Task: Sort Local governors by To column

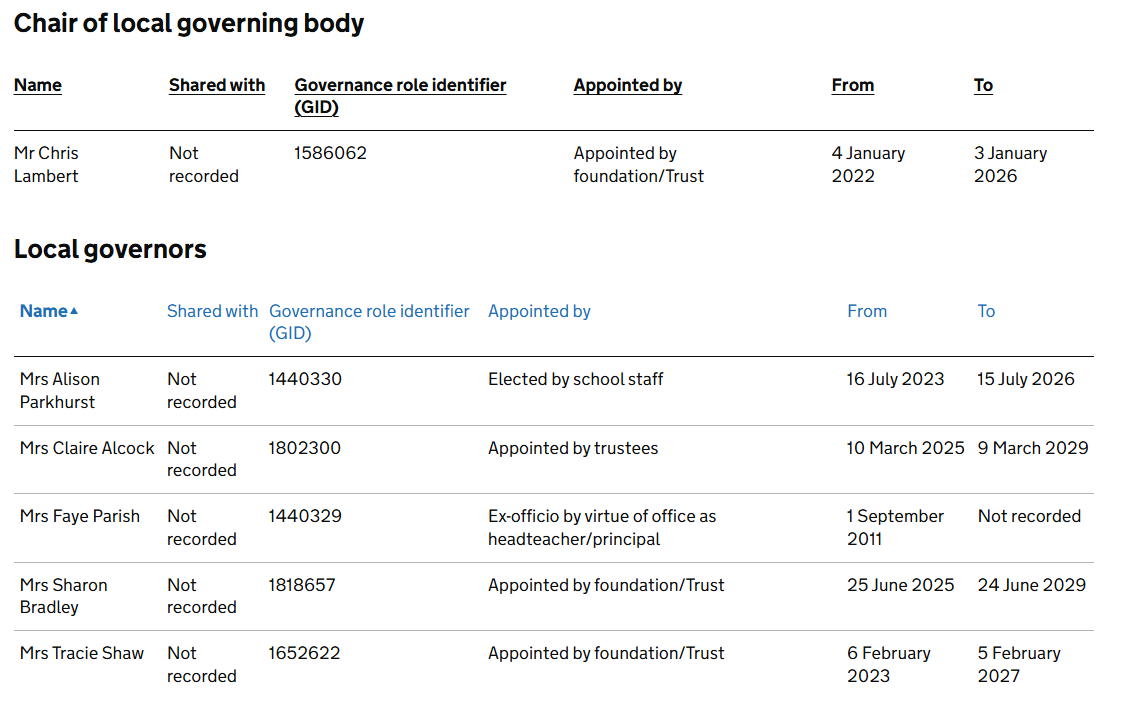Action: [986, 311]
